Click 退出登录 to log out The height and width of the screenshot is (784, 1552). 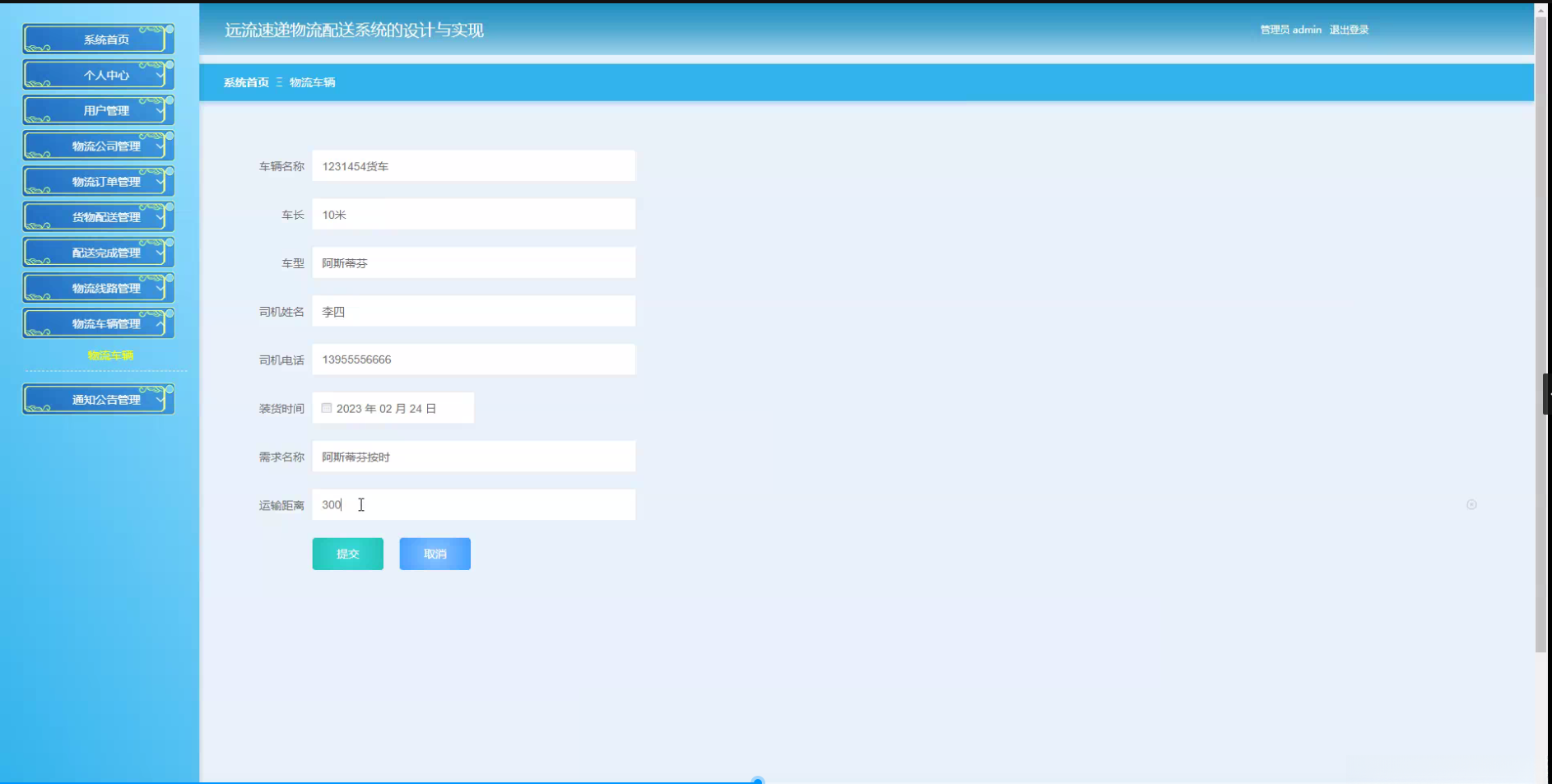coord(1349,30)
